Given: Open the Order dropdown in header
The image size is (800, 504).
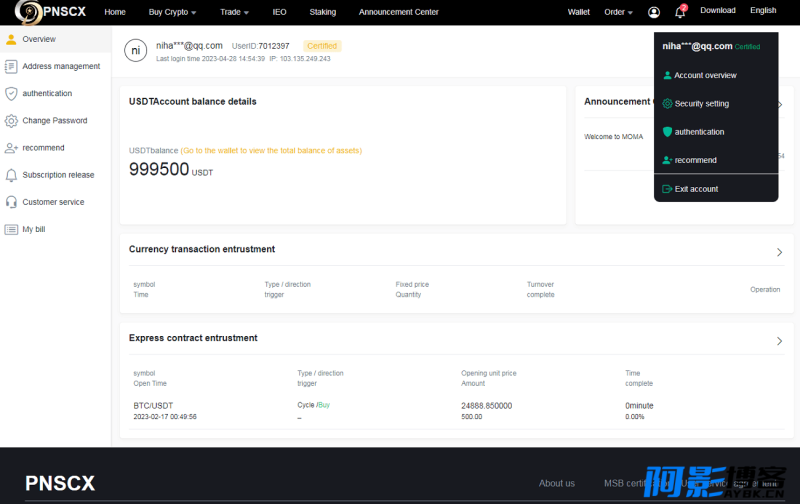Looking at the screenshot, I should [x=618, y=12].
